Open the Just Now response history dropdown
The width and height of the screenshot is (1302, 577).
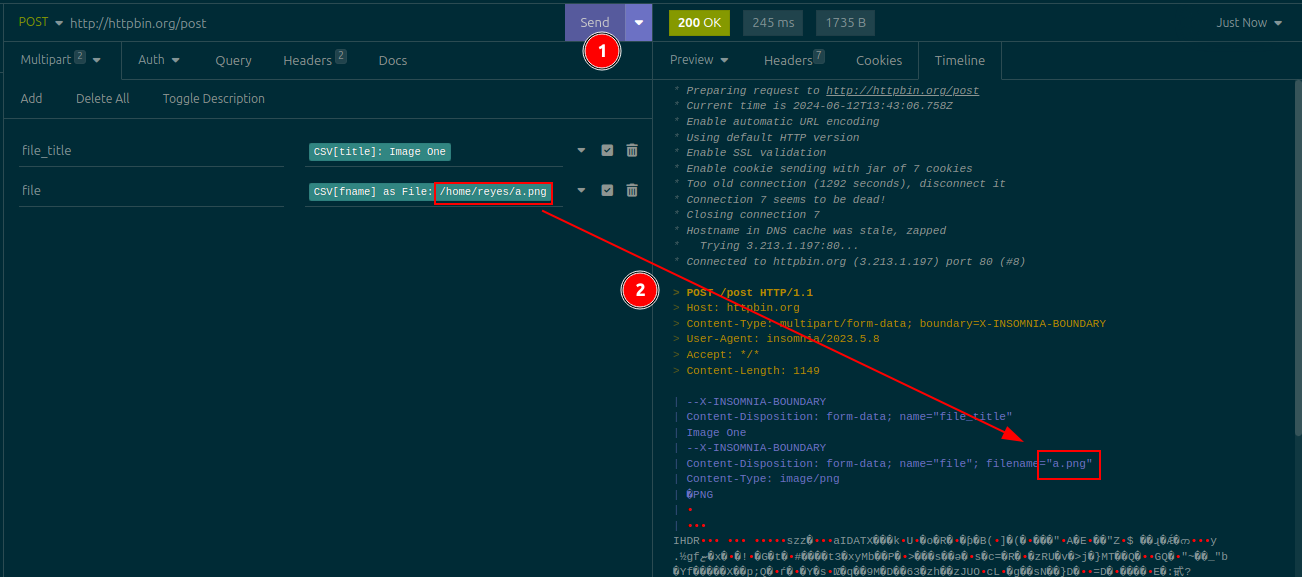1249,22
